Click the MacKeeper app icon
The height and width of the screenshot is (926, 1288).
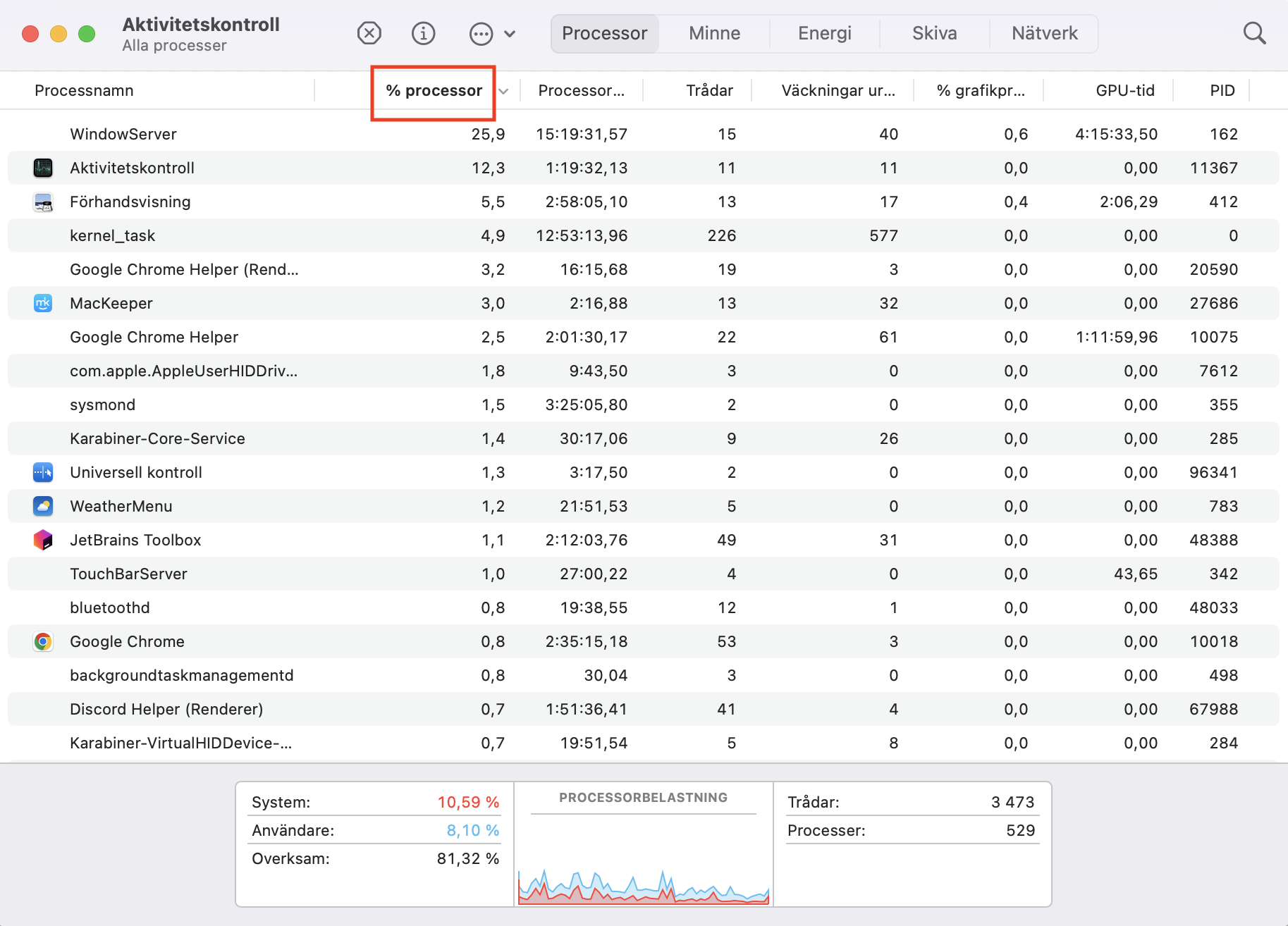(43, 303)
